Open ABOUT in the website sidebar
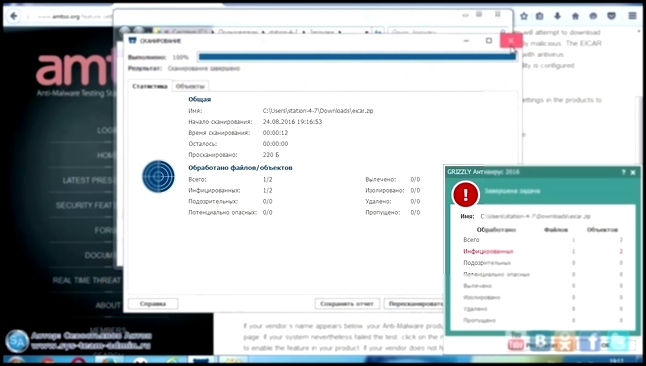Screen dimensions: 646x366 click(108, 305)
